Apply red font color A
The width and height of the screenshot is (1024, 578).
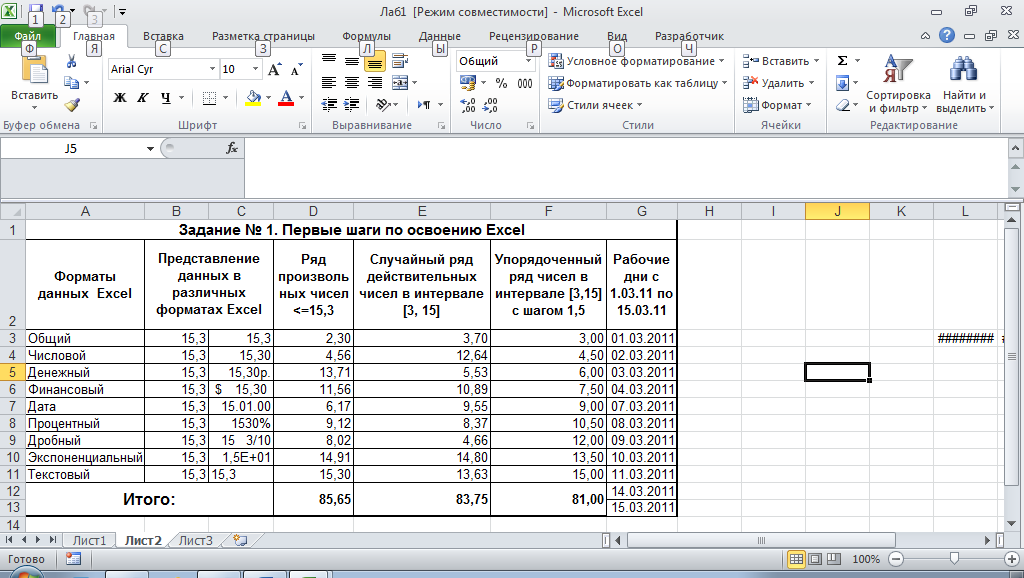pos(286,98)
